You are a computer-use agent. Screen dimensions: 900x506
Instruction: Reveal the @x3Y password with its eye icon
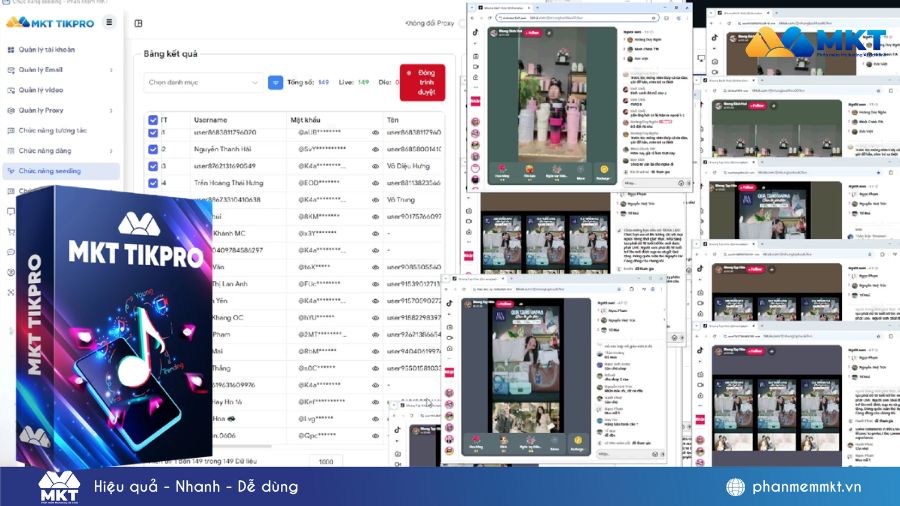[x=375, y=233]
